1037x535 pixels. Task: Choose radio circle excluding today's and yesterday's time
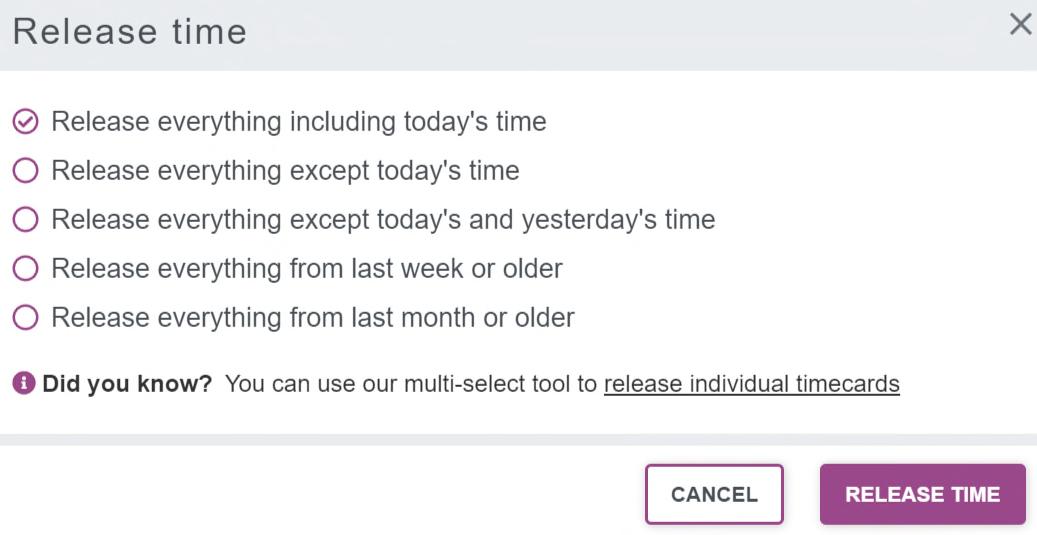point(25,220)
